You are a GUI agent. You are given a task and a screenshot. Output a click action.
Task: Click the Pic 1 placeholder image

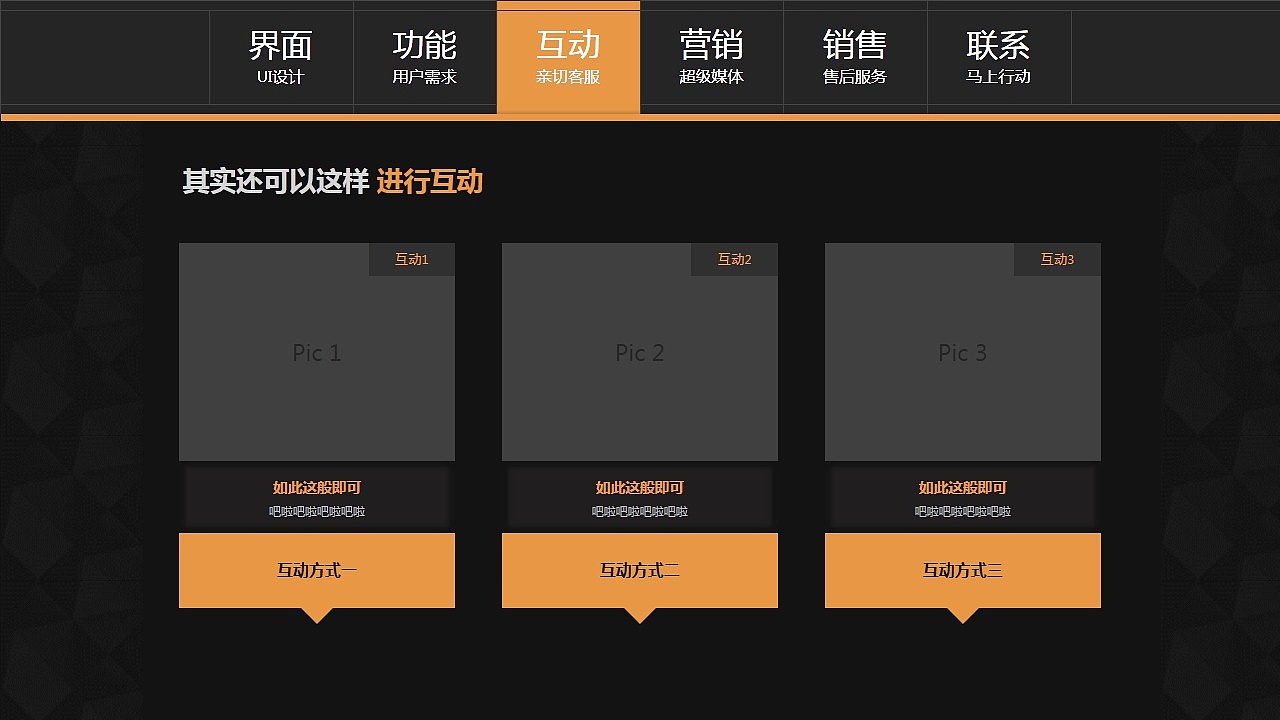click(316, 352)
